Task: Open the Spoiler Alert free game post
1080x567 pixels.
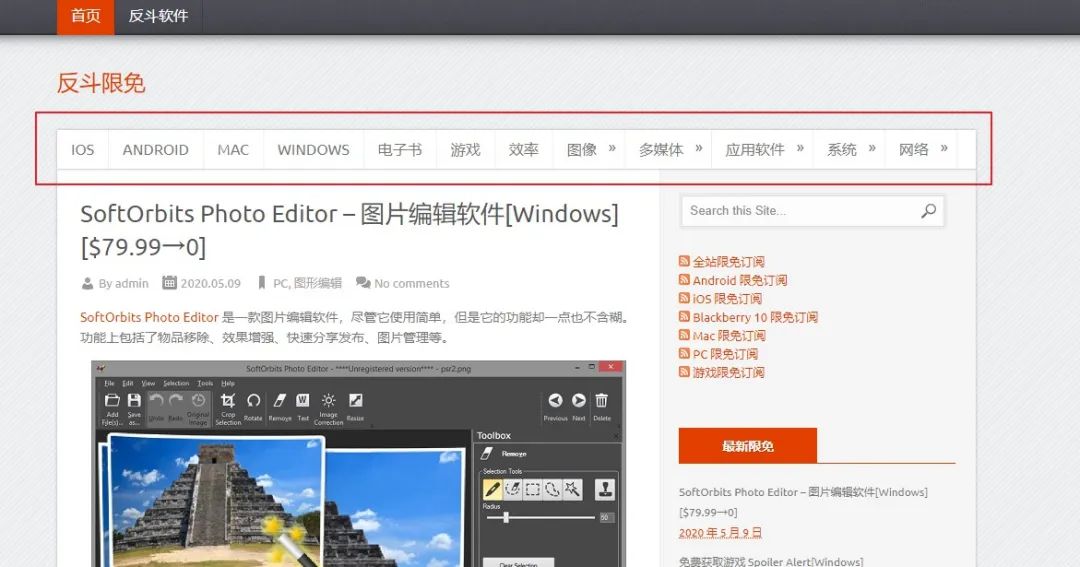Action: 771,561
